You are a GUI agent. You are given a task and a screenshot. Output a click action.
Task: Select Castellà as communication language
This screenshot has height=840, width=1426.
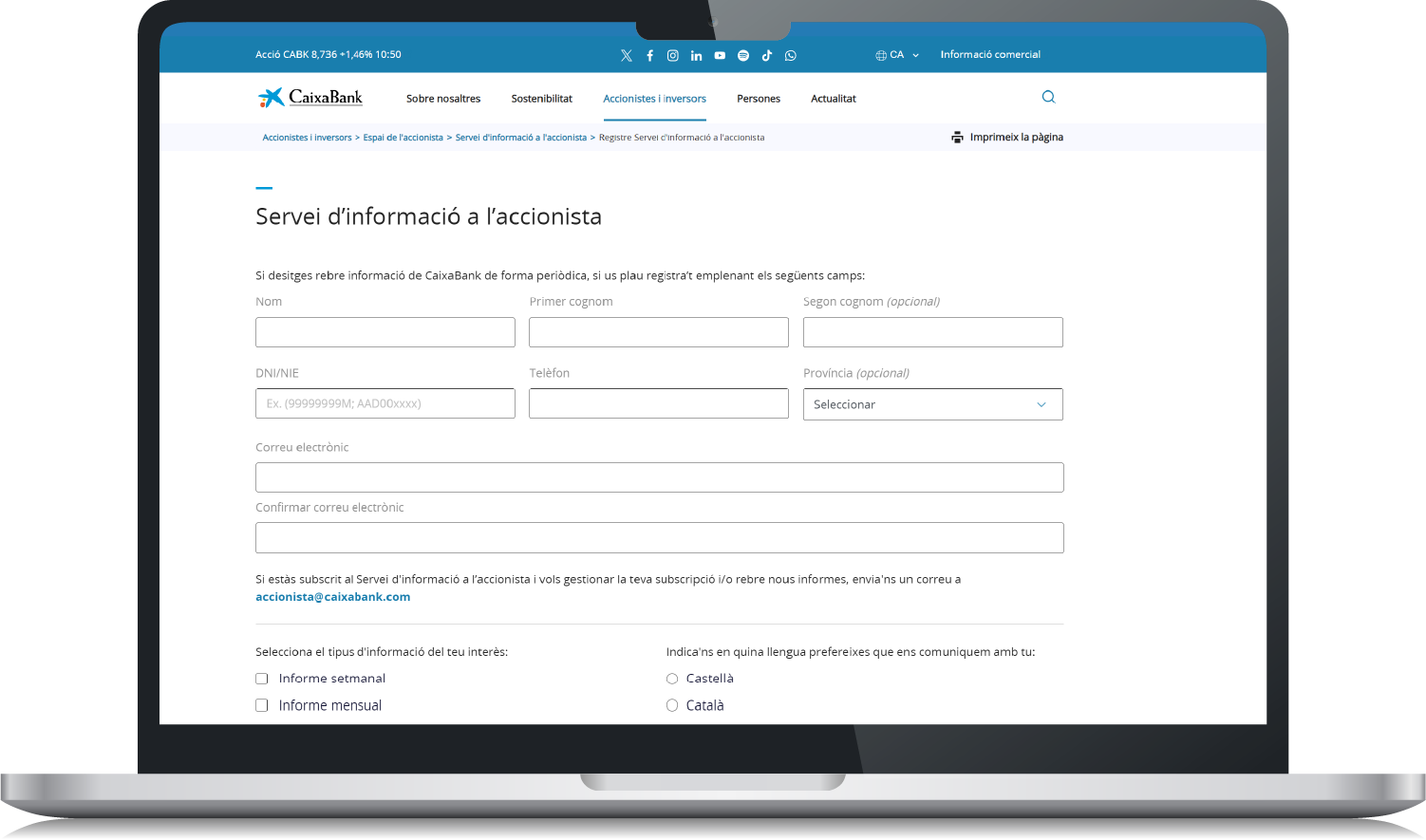(x=672, y=678)
